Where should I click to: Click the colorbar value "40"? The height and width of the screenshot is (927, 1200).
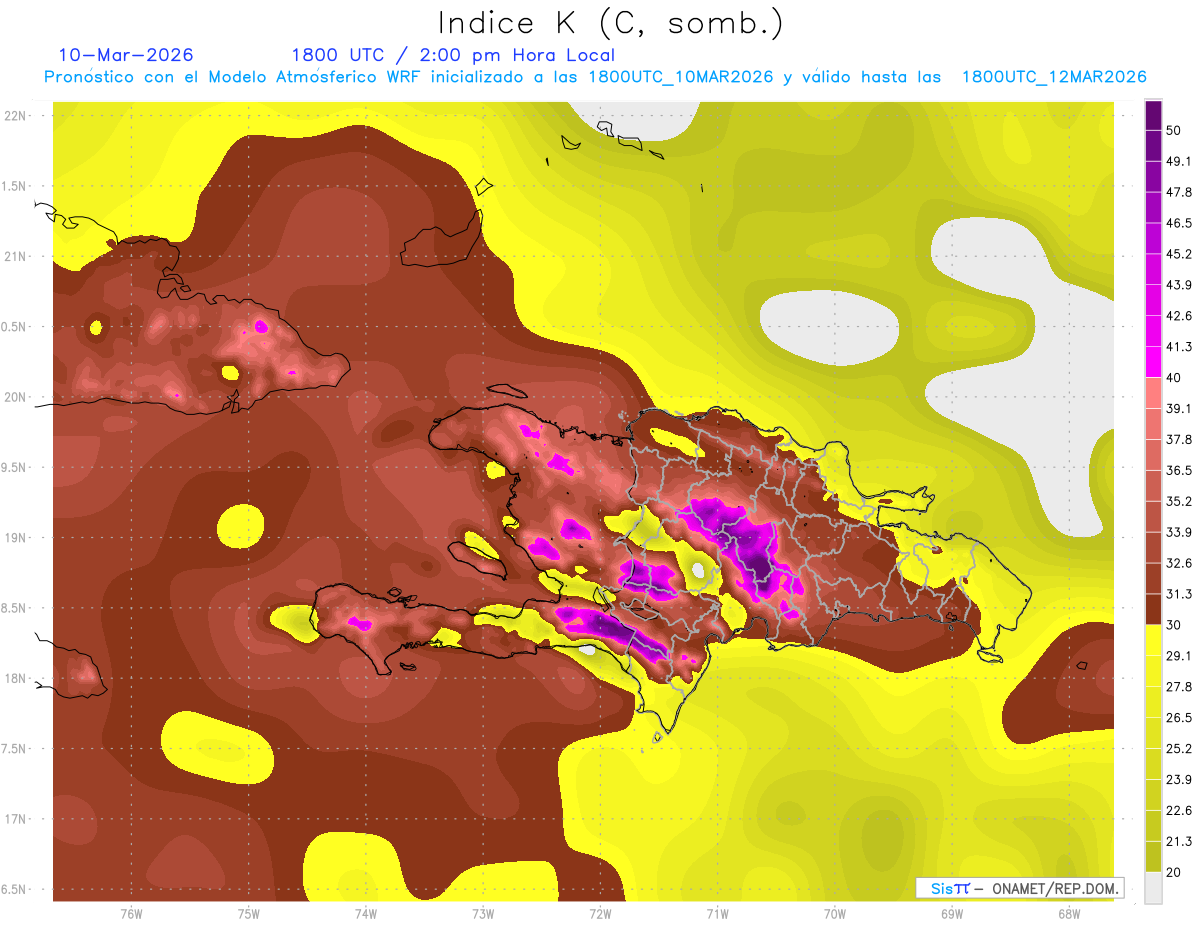click(1174, 377)
